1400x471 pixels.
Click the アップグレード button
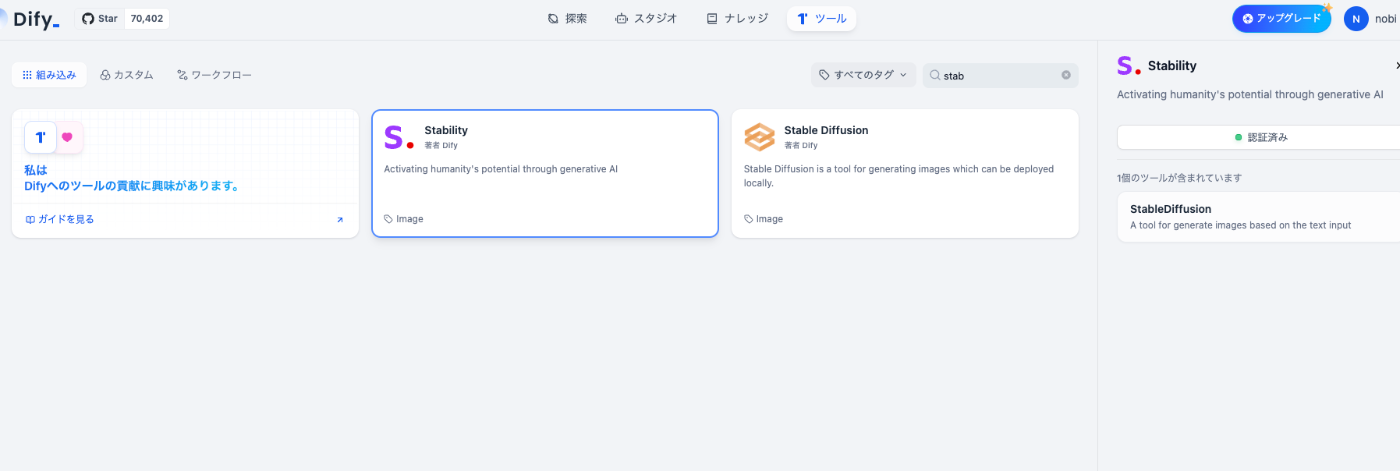[x=1281, y=18]
